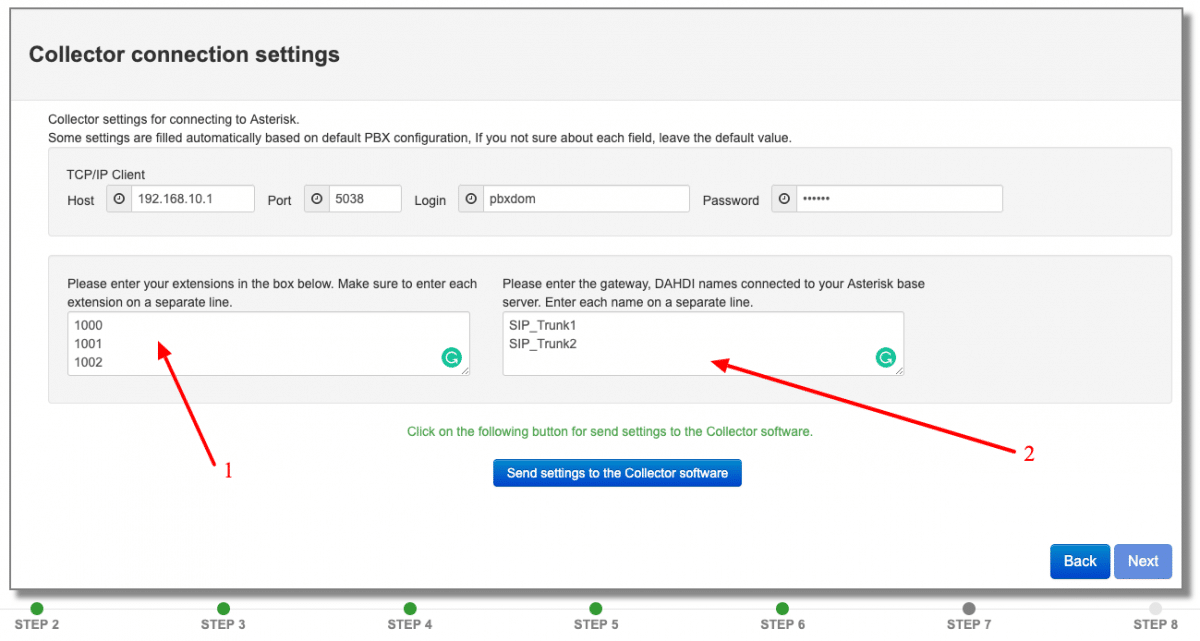Click the clock icon beside Port field
Image resolution: width=1200 pixels, height=641 pixels.
tap(317, 199)
